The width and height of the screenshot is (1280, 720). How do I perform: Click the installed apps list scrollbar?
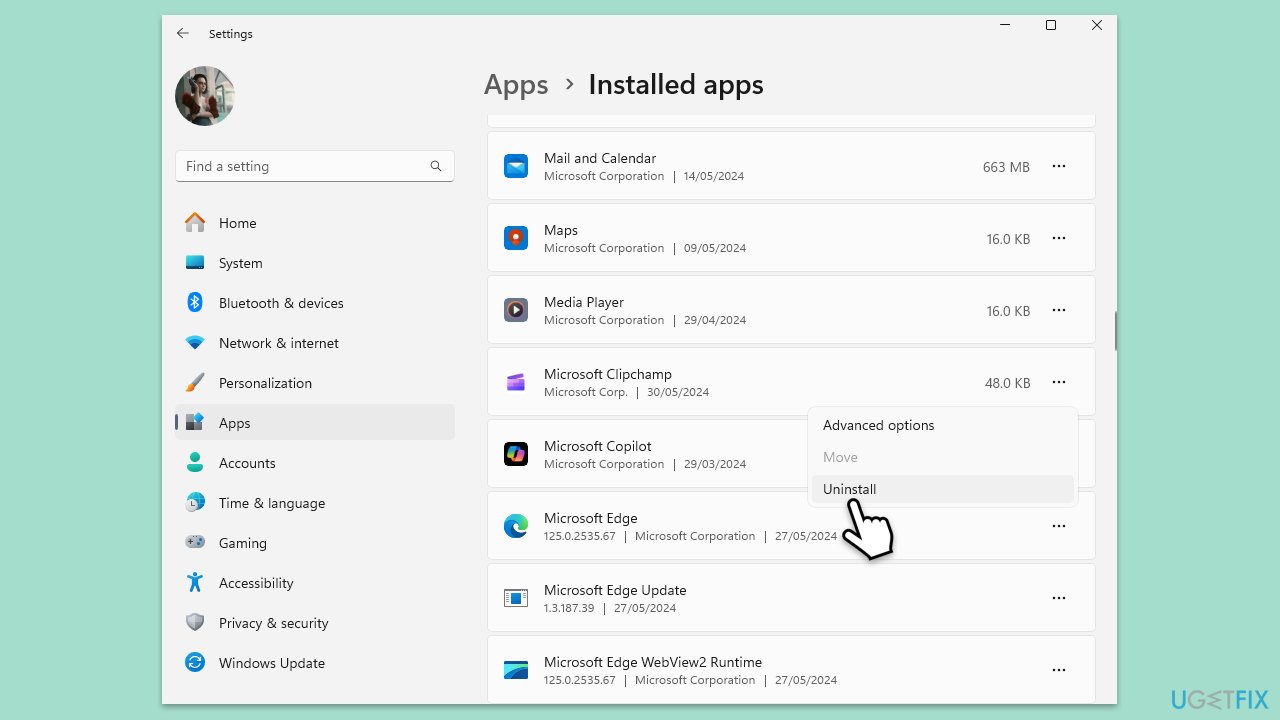pyautogui.click(x=1115, y=331)
